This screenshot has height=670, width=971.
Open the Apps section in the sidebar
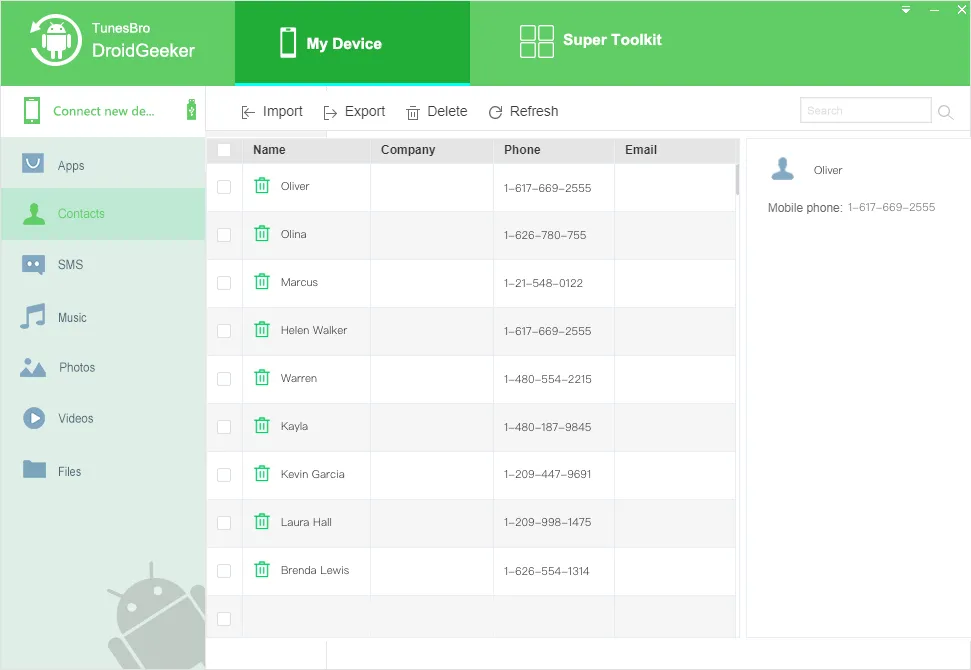pos(72,163)
